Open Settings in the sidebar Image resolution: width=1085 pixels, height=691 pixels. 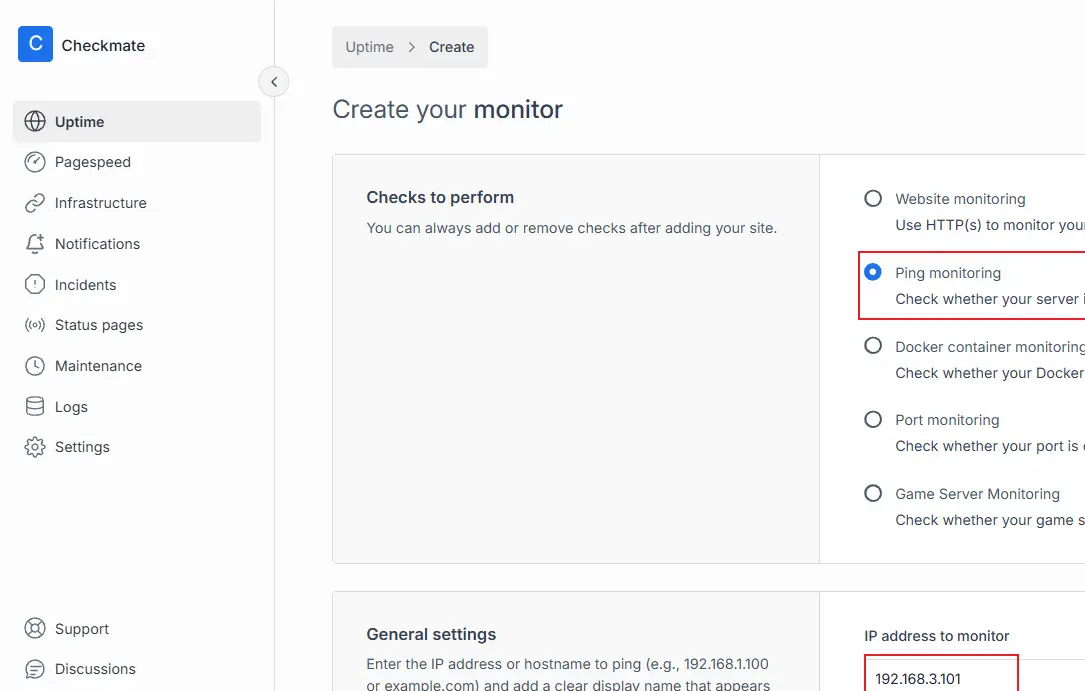pos(82,447)
